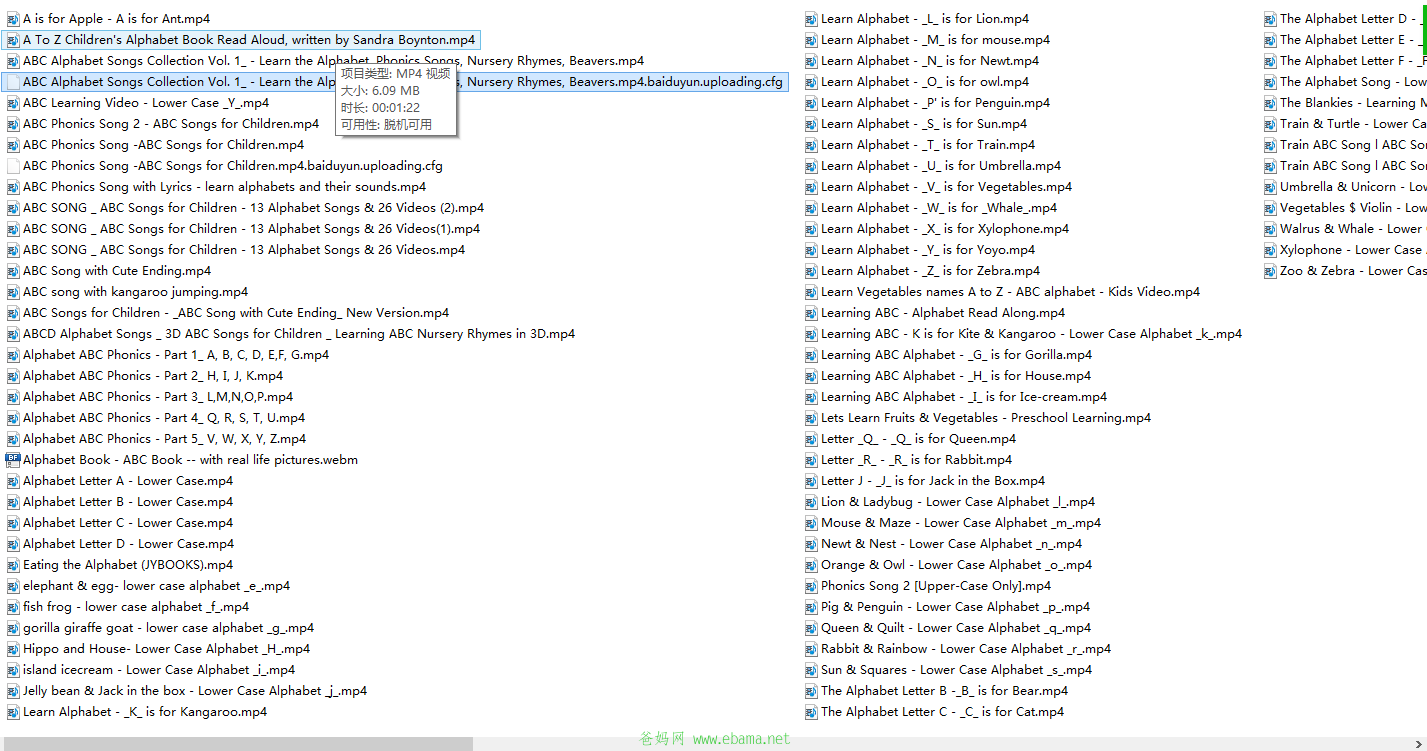Click the icon next to 'Letter _Q_ - _Q_ is for Queen.mp4'
Screen dimensions: 1427x751
click(x=811, y=439)
